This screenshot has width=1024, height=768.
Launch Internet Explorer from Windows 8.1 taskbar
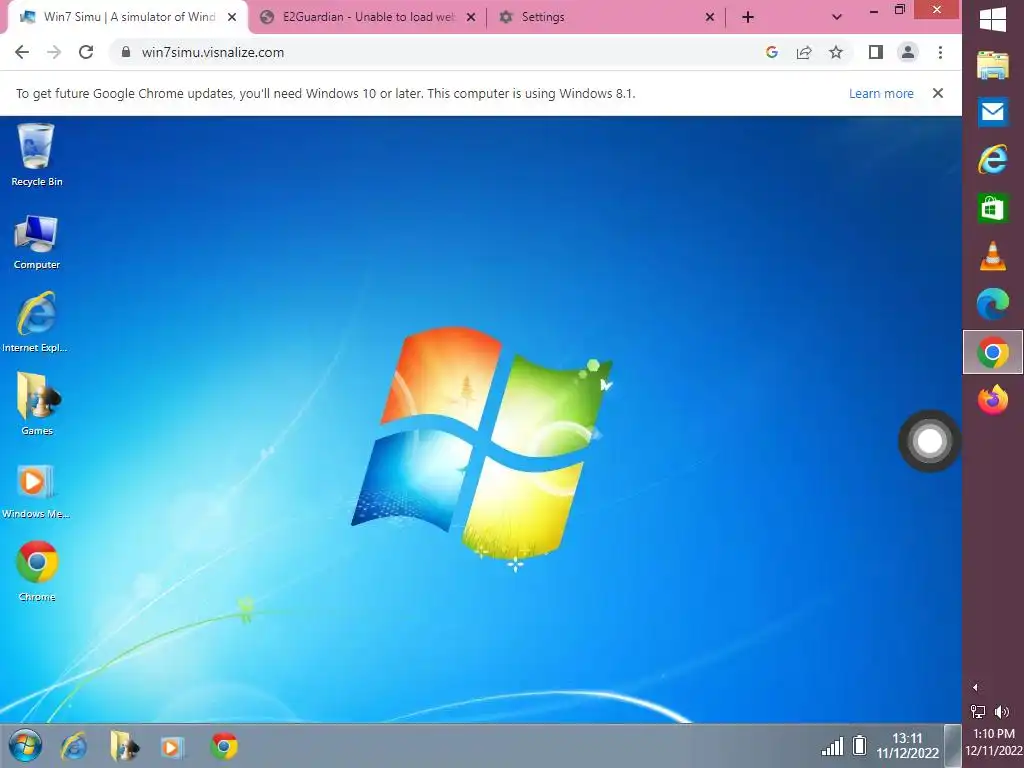point(993,160)
